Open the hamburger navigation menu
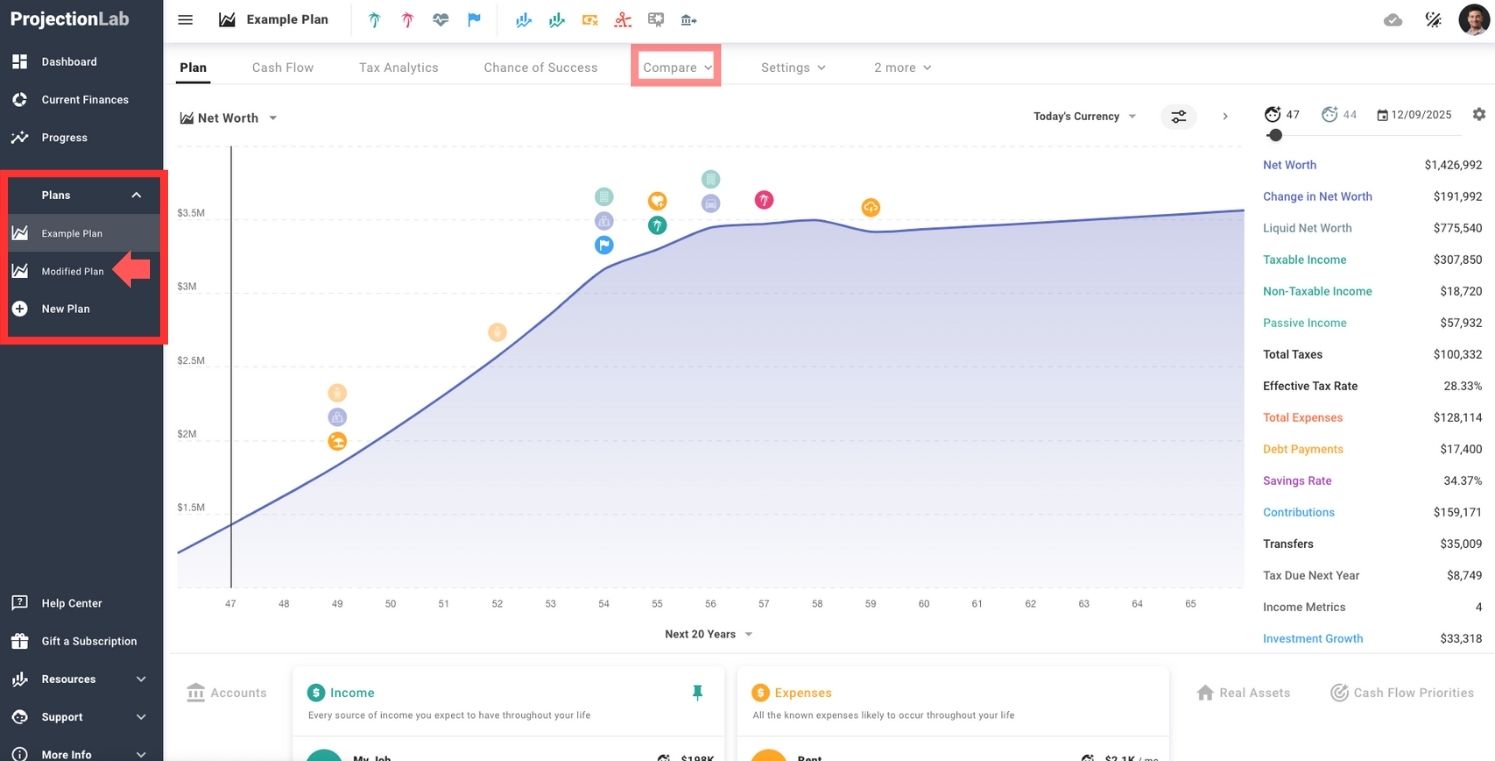The image size is (1495, 761). [x=185, y=20]
